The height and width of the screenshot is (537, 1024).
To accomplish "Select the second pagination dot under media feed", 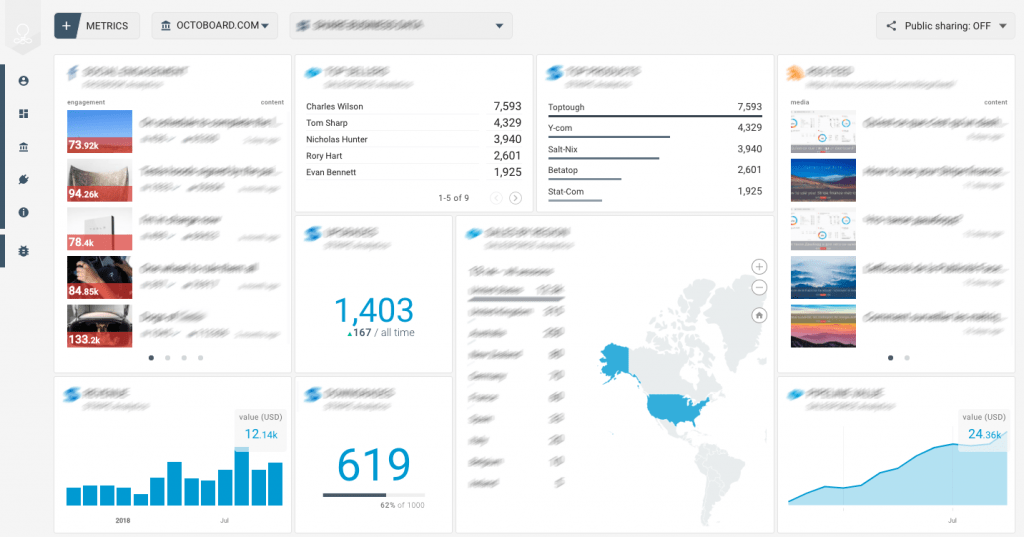I will point(906,358).
